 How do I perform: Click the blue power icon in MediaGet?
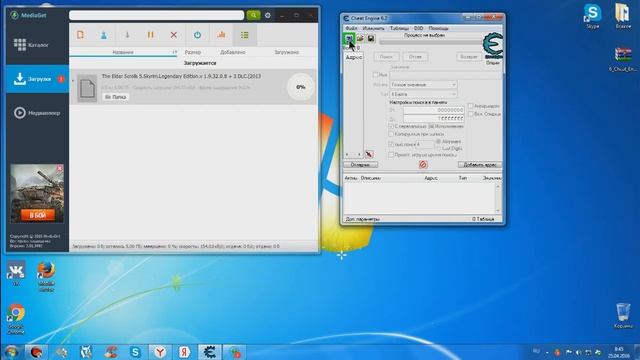(198, 35)
